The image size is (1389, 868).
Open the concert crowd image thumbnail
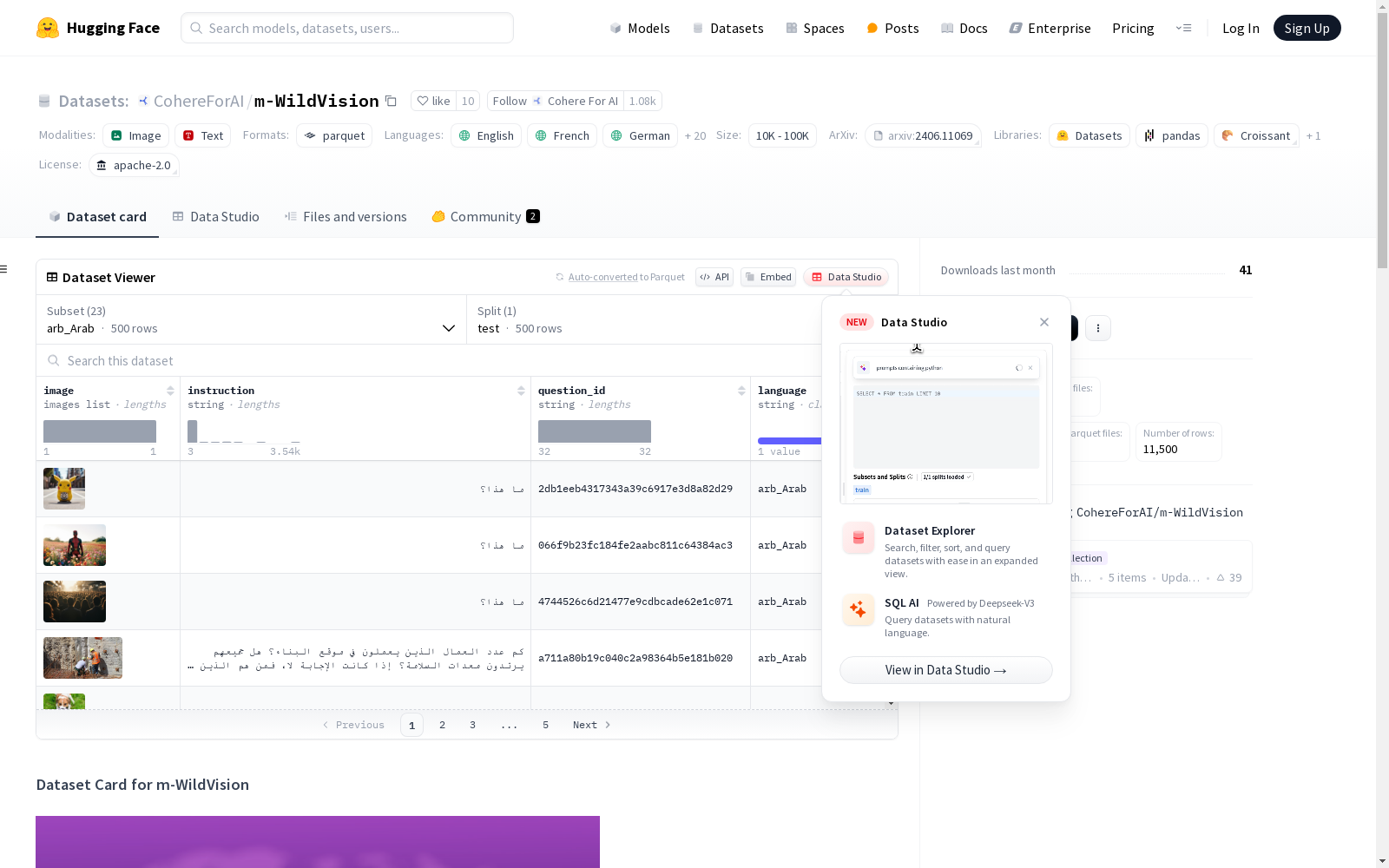[75, 602]
